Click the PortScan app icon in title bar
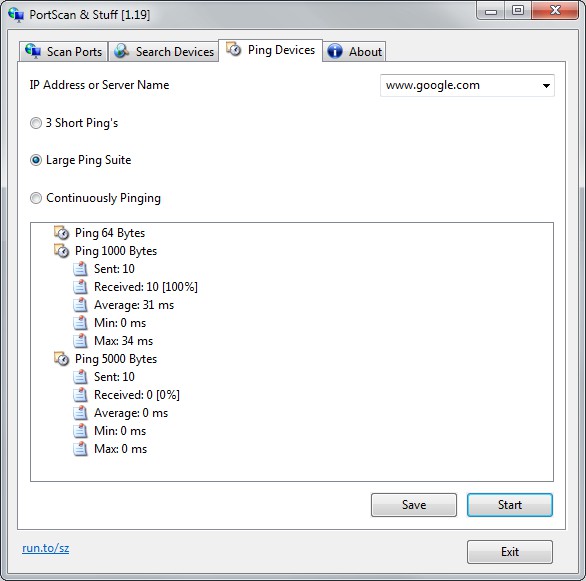Screen dimensions: 586x581 point(16,15)
